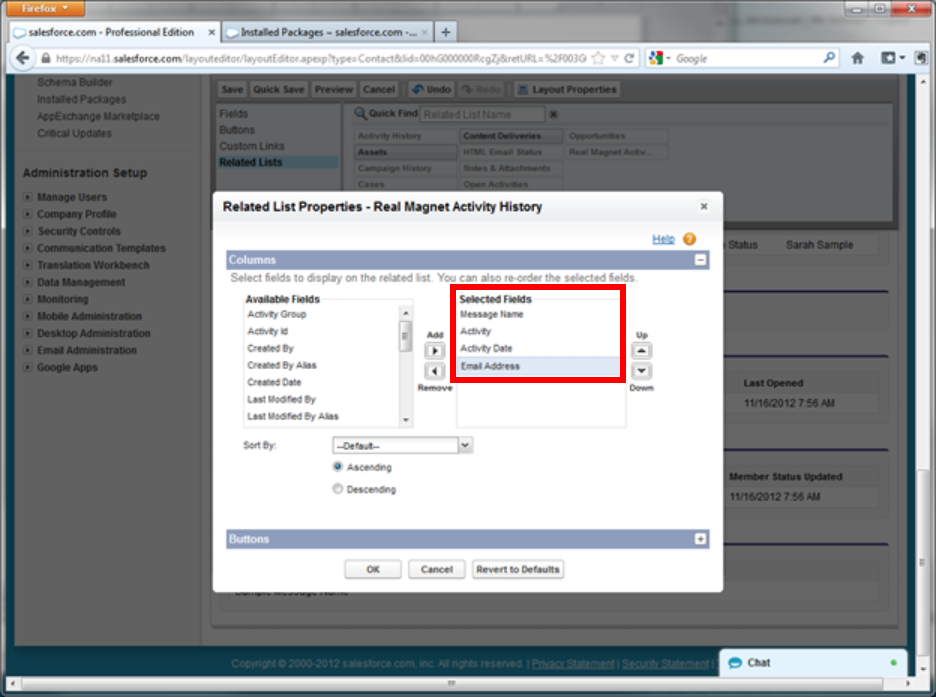Expand Company Profile in sidebar
Screen dimensions: 936x697
coord(27,214)
